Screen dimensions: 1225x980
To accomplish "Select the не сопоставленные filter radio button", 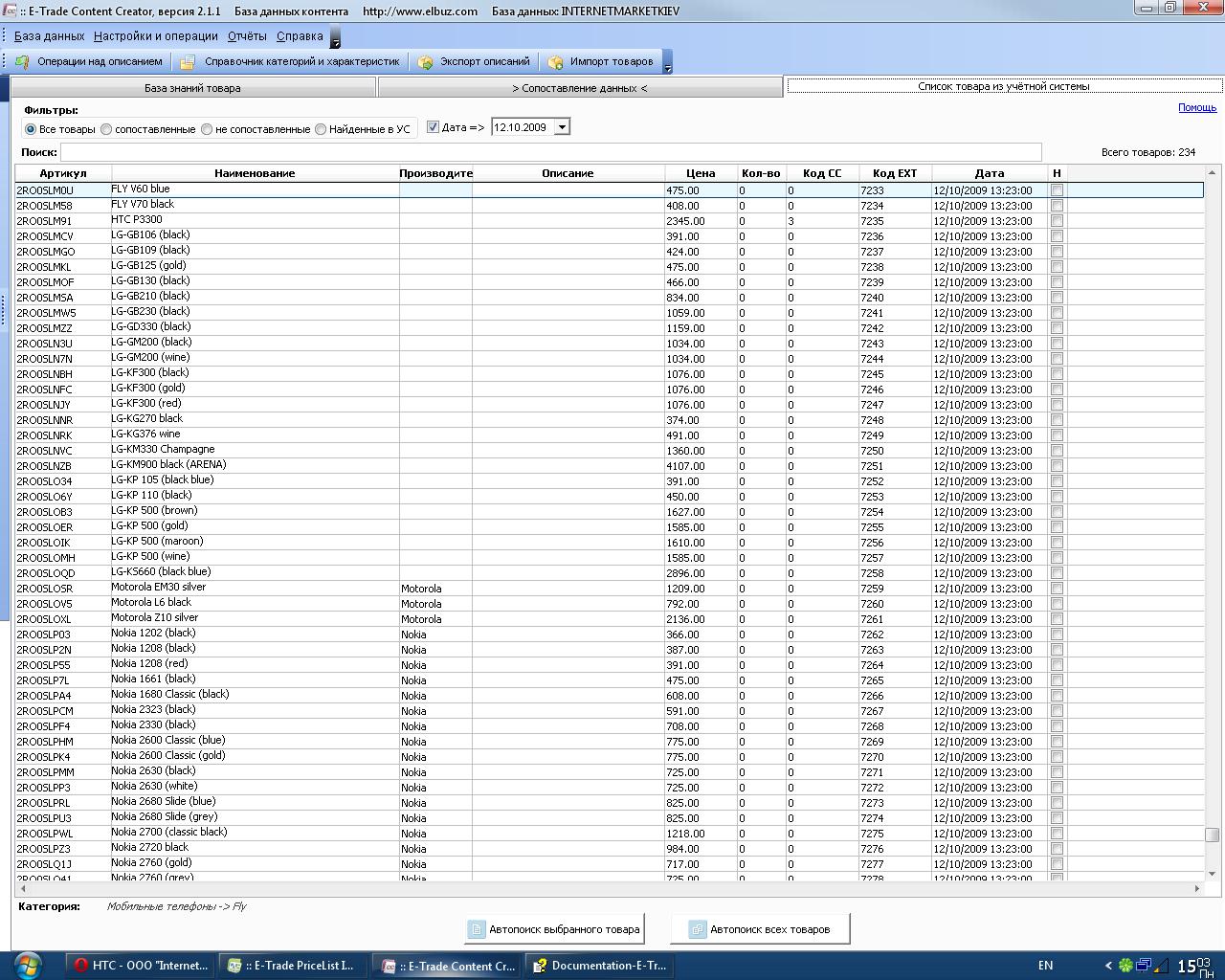I will pos(207,129).
